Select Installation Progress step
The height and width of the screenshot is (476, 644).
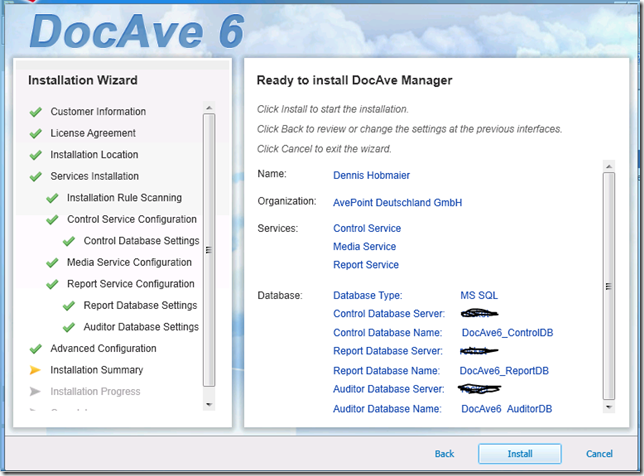tap(95, 391)
